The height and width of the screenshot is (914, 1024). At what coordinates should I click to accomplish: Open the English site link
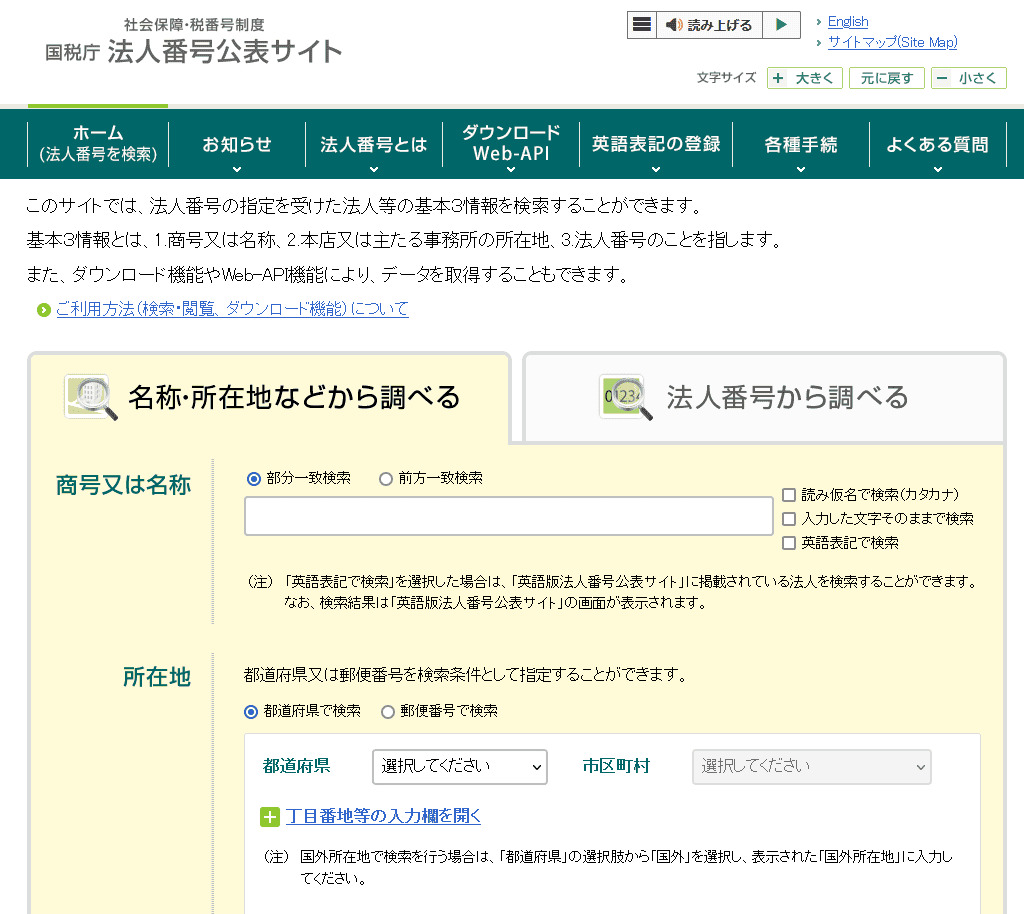(x=848, y=22)
